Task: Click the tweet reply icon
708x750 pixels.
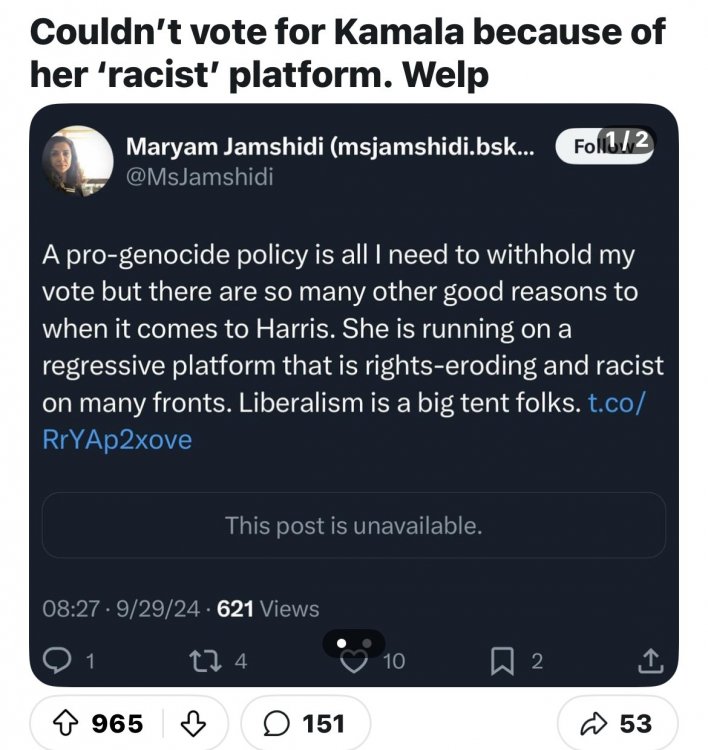Action: point(58,660)
